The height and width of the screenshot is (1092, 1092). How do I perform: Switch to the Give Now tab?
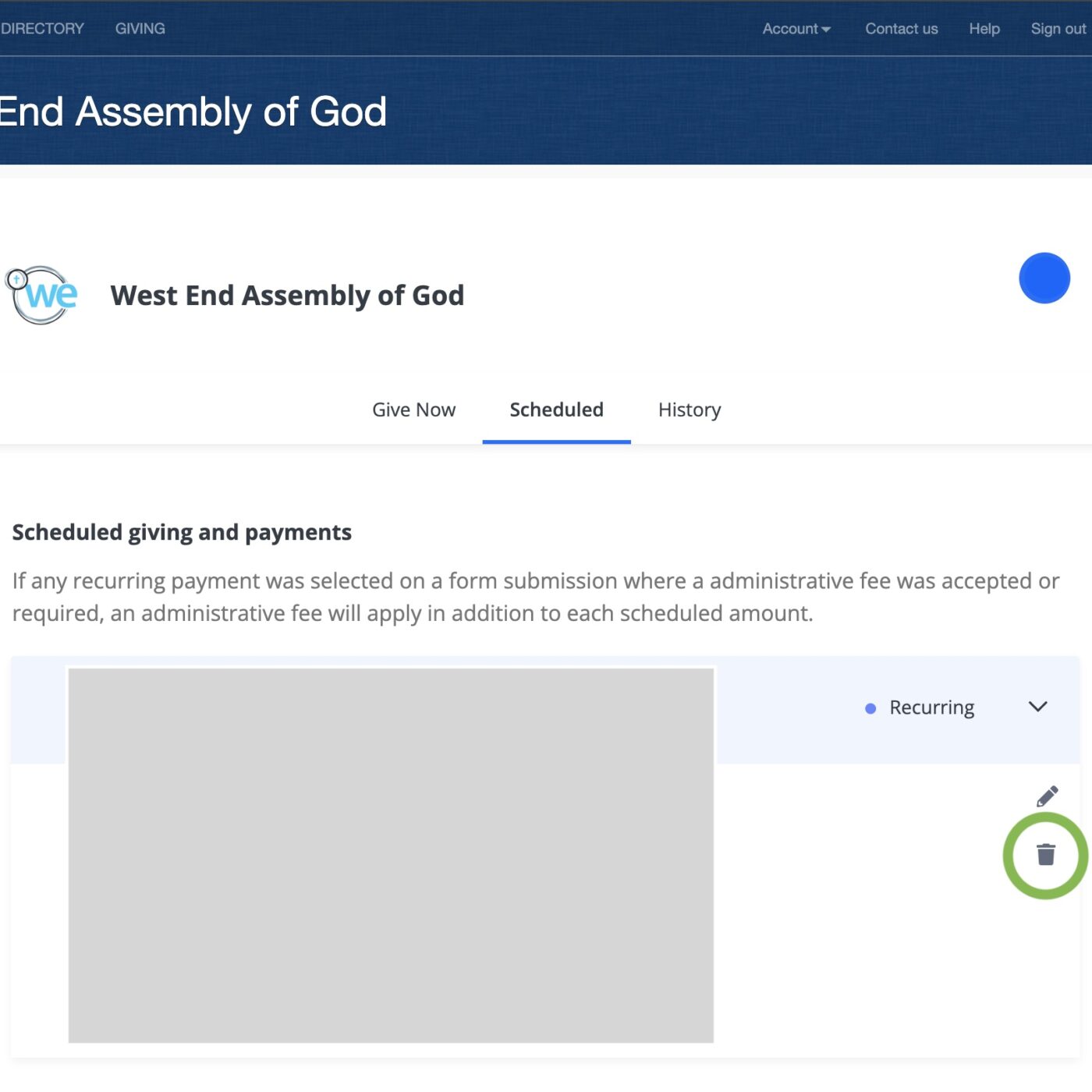pos(413,409)
